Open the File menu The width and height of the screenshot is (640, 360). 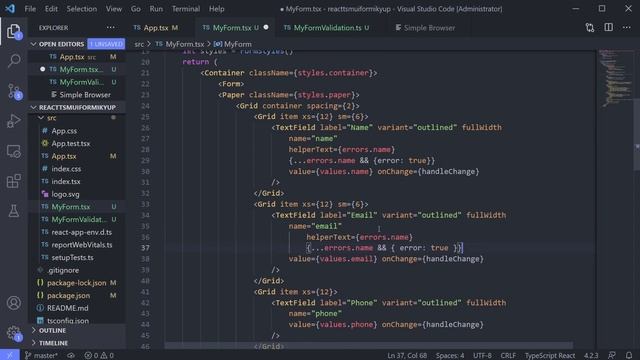click(30, 9)
